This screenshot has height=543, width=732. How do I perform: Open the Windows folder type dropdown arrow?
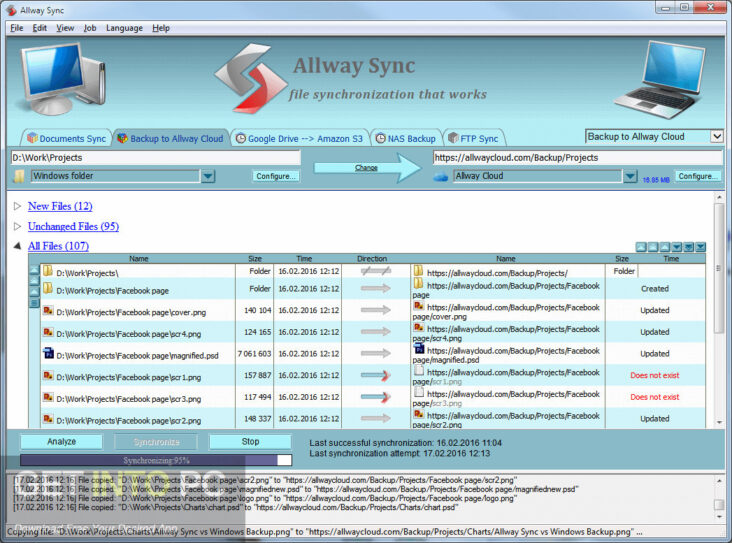click(x=208, y=176)
